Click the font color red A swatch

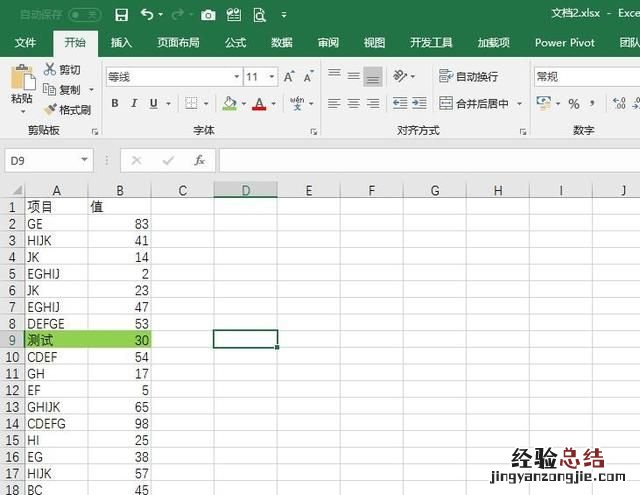click(x=259, y=103)
